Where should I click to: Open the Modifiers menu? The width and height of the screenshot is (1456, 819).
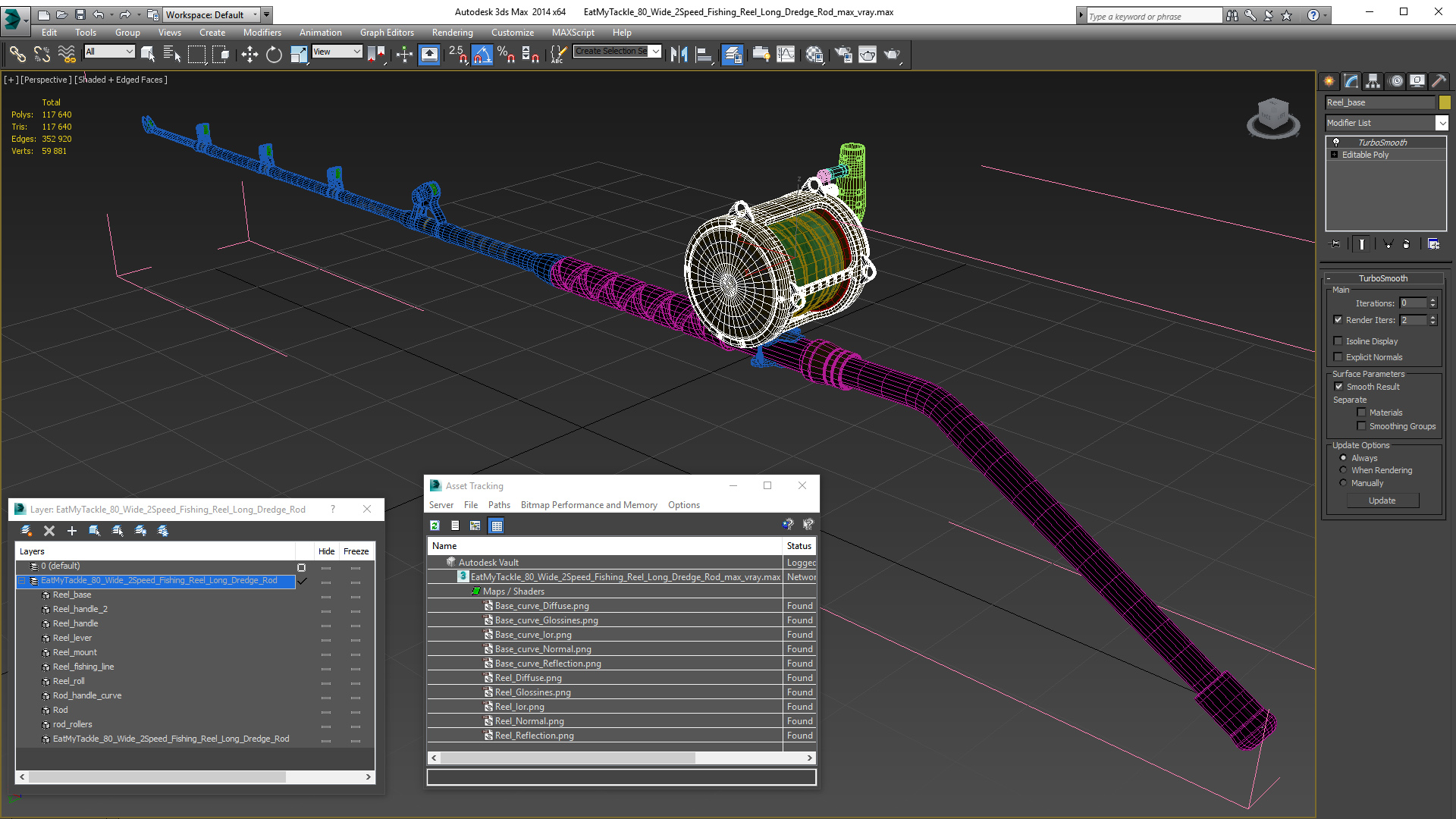pos(262,33)
